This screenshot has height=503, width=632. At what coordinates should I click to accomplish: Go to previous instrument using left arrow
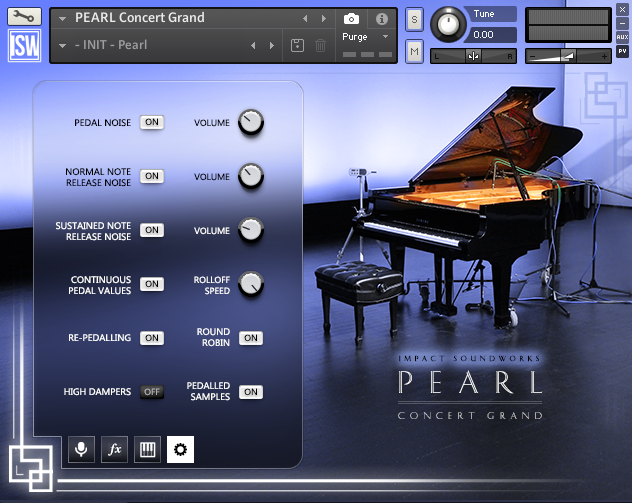305,19
